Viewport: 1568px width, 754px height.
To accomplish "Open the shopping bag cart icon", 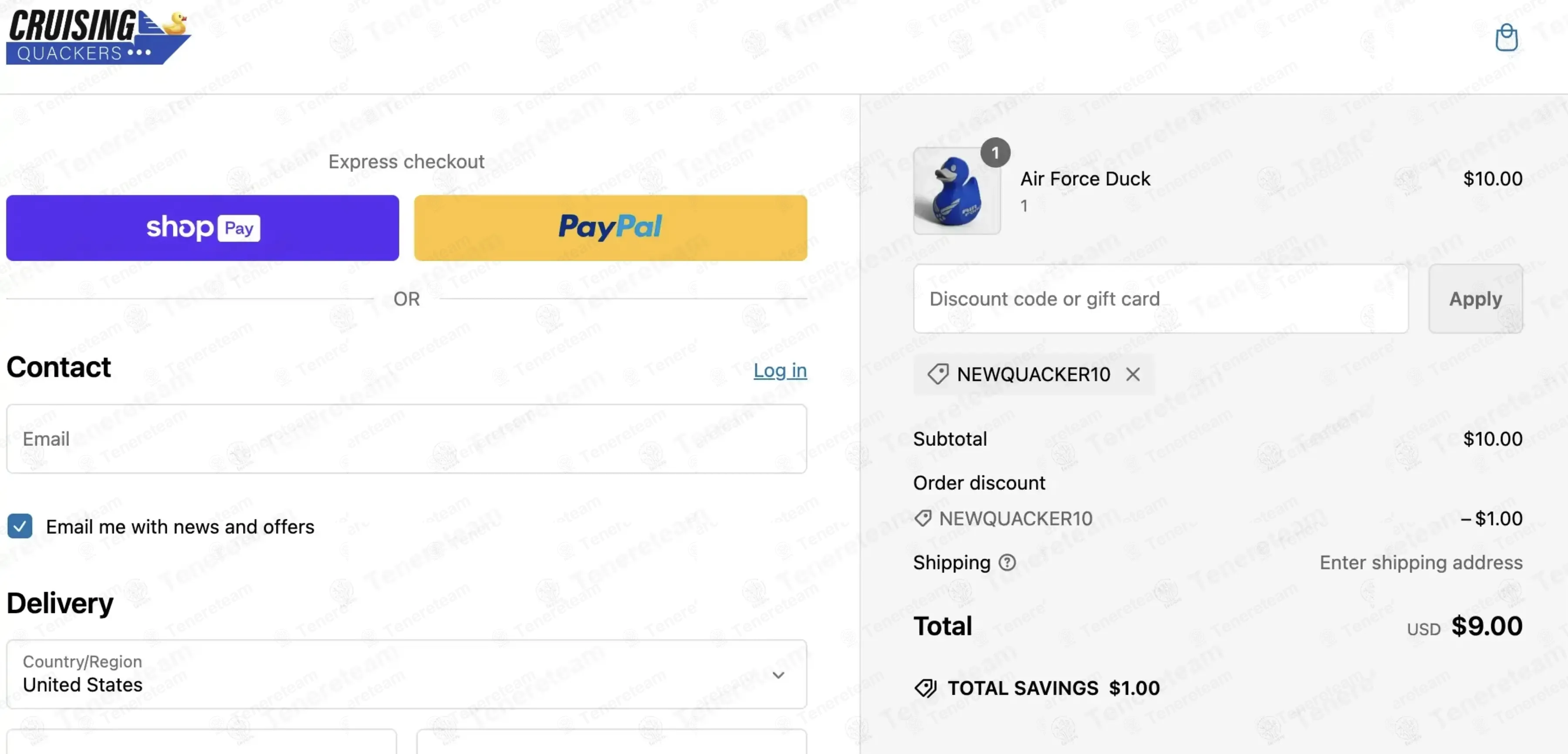I will [1506, 38].
